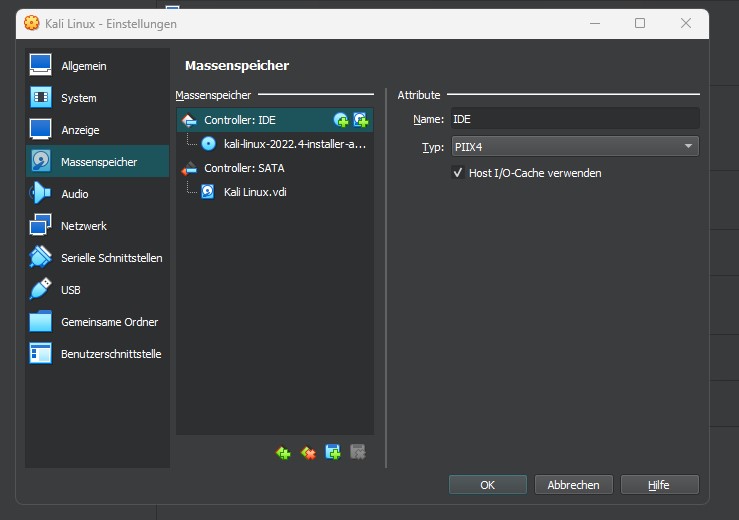Viewport: 739px width, 520px height.
Task: Click the System chip icon
Action: tap(41, 97)
